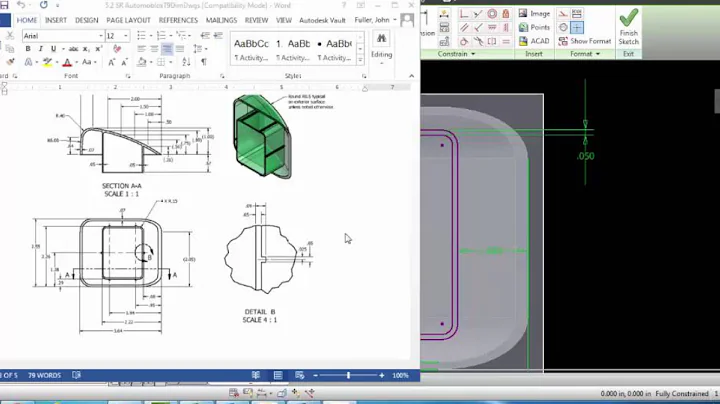Toggle the highlighted Center Point format button
Image resolution: width=720 pixels, height=404 pixels.
577,28
